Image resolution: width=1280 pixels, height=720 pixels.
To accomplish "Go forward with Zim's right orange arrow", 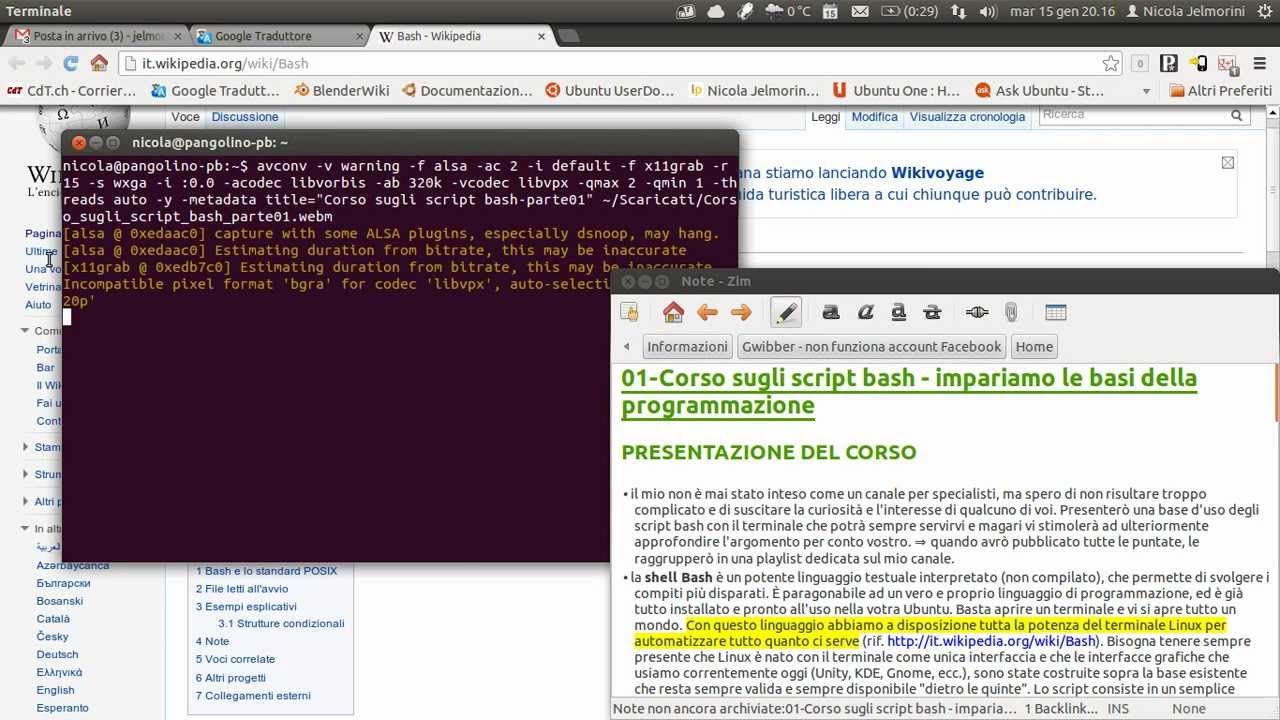I will pyautogui.click(x=741, y=313).
